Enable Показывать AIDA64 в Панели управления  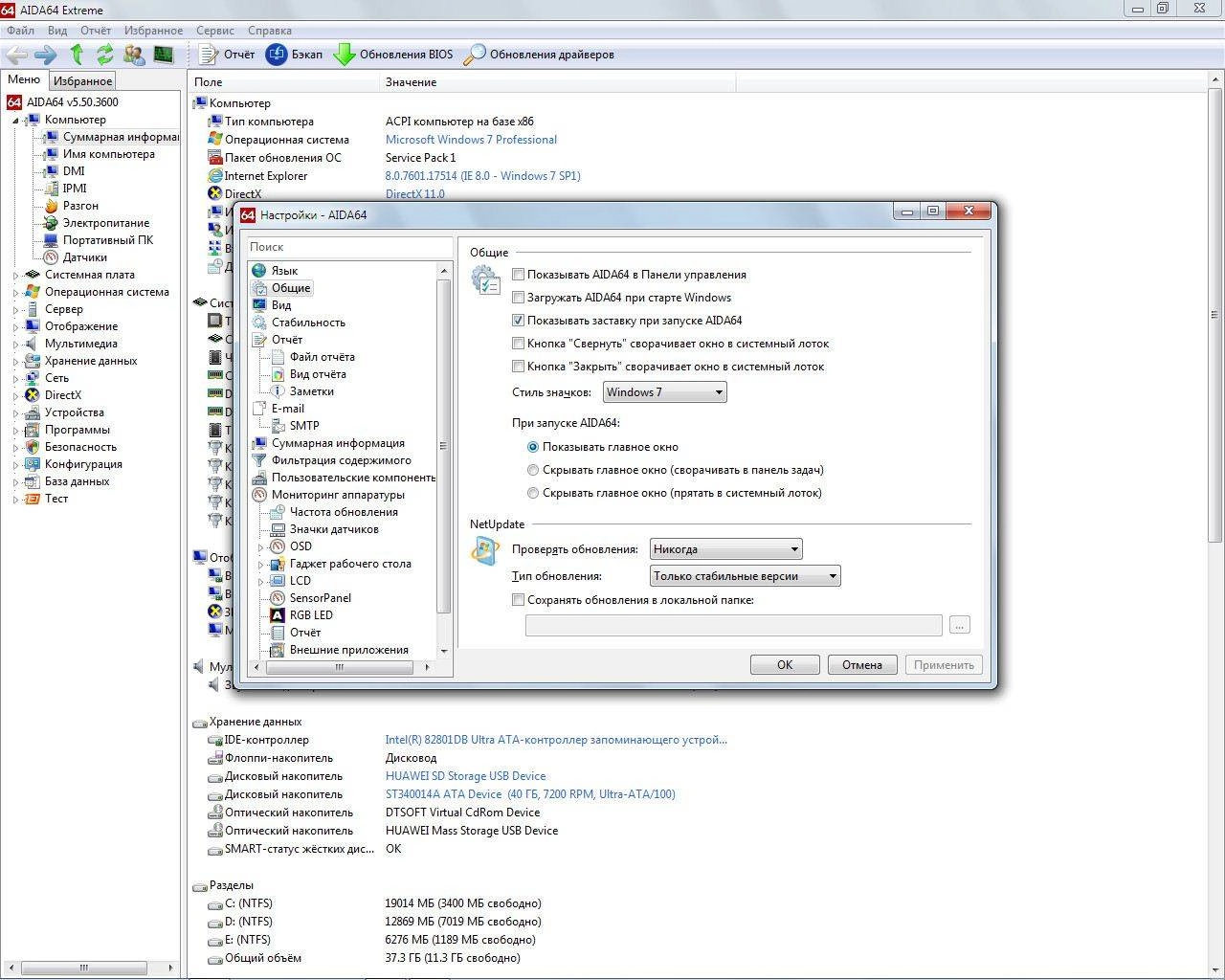[x=519, y=275]
